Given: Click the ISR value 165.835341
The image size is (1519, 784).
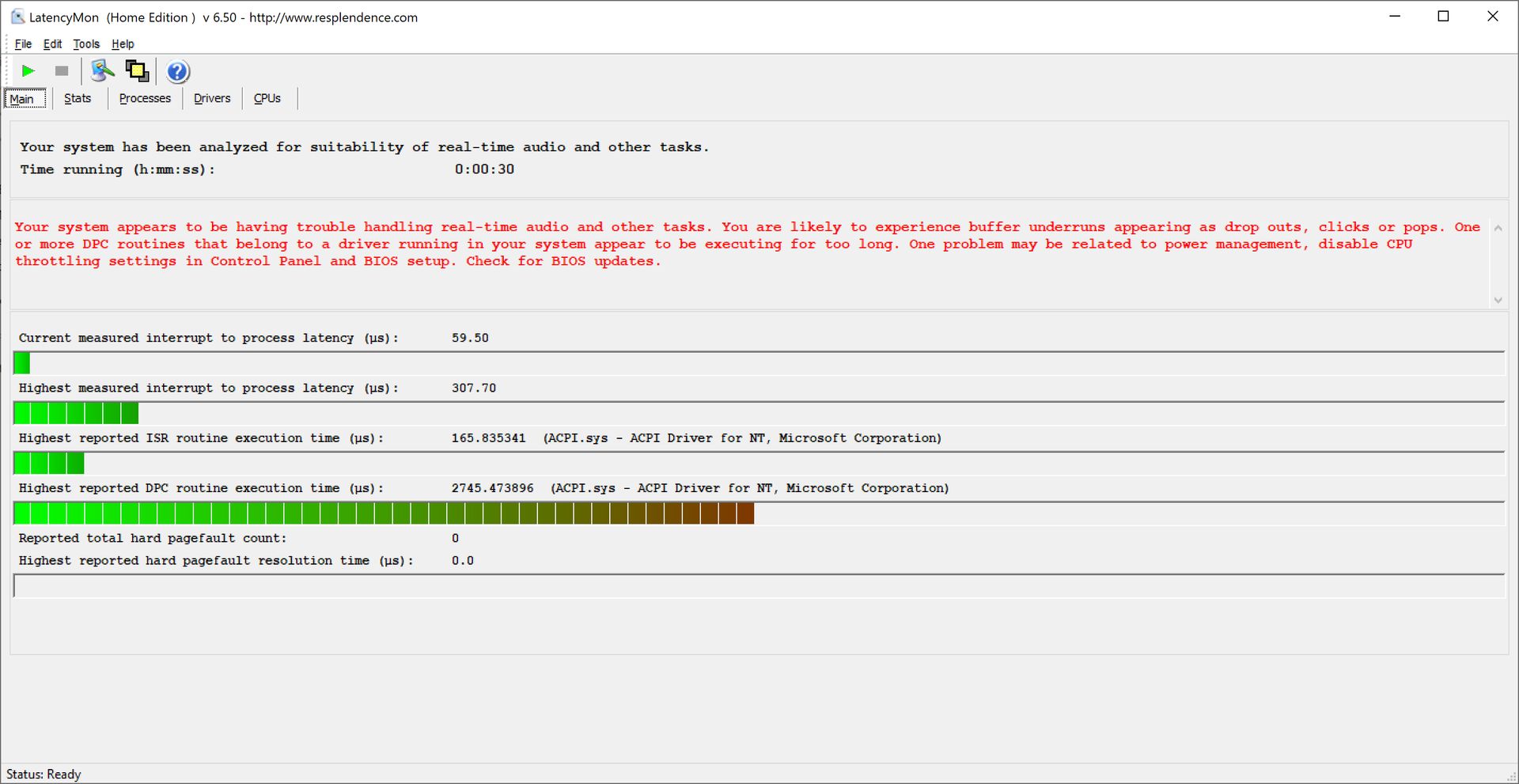Looking at the screenshot, I should pyautogui.click(x=488, y=438).
